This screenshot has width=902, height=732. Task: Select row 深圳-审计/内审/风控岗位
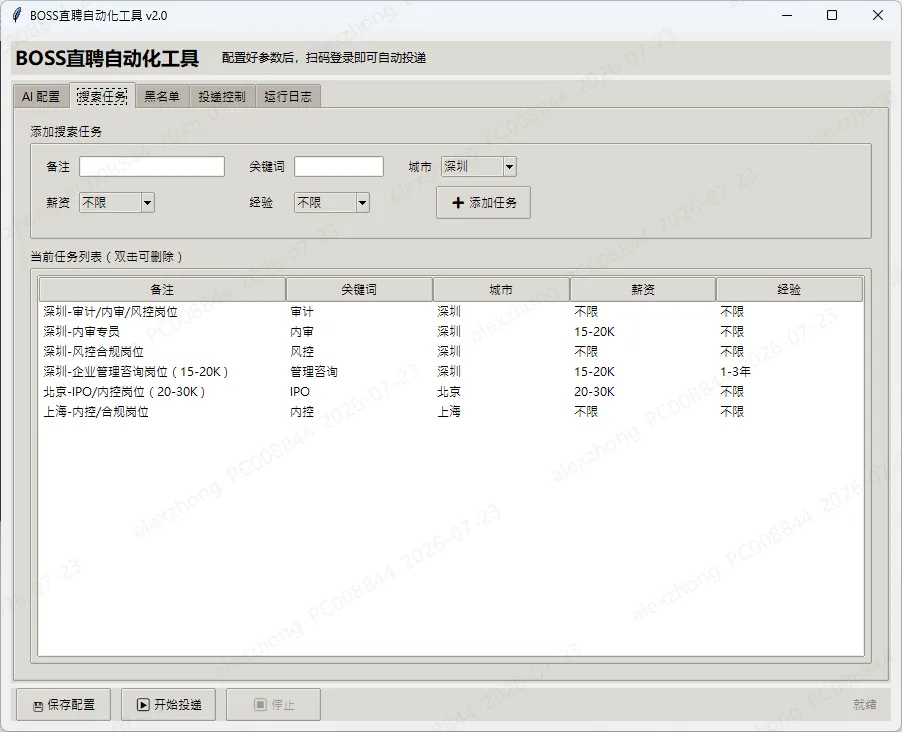click(x=451, y=311)
